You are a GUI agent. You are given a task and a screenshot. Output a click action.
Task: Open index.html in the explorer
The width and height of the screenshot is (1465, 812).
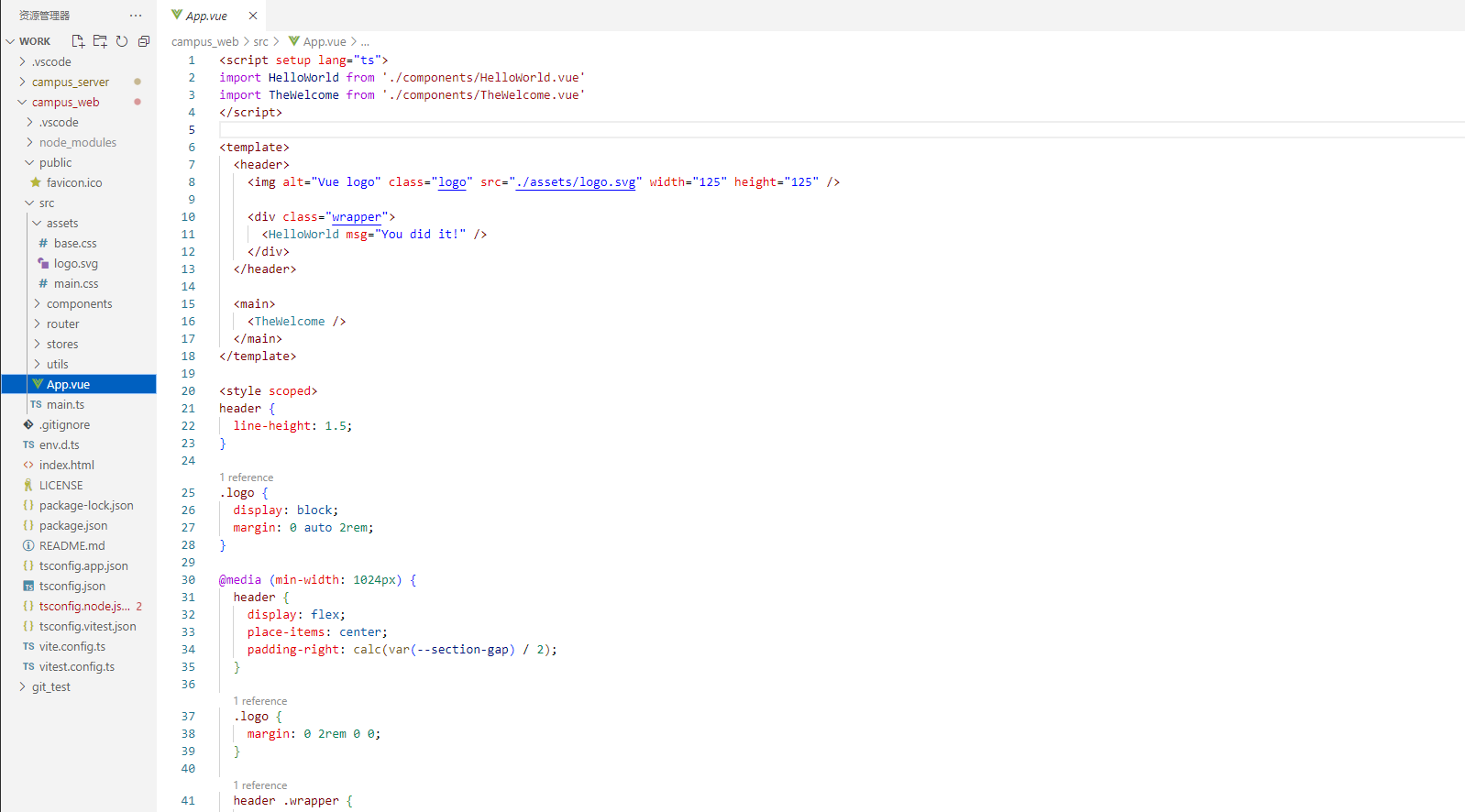(x=66, y=466)
